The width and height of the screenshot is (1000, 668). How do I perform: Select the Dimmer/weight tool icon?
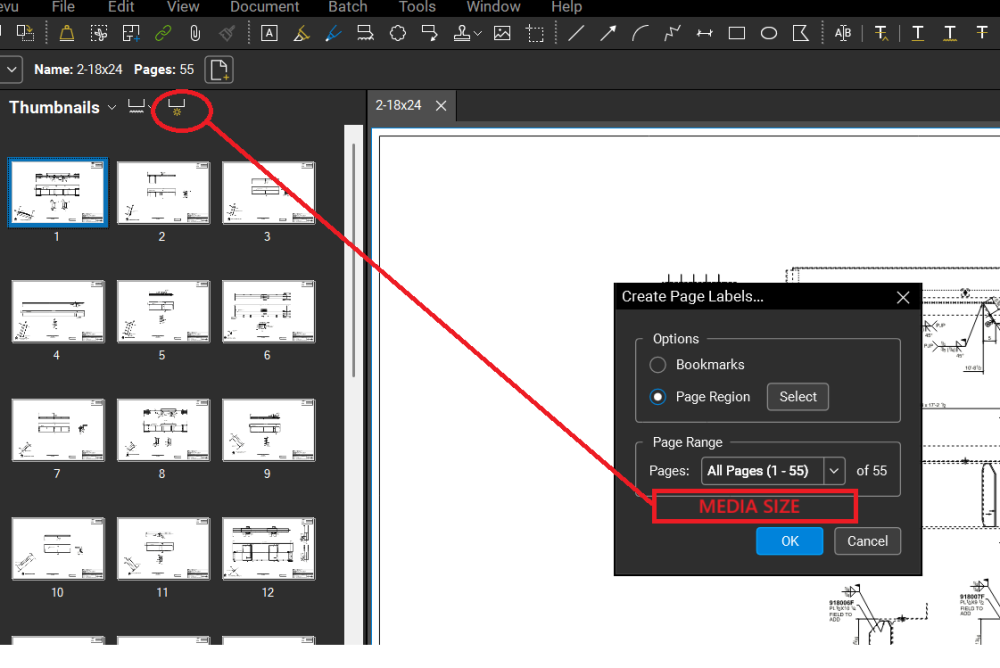[x=66, y=33]
